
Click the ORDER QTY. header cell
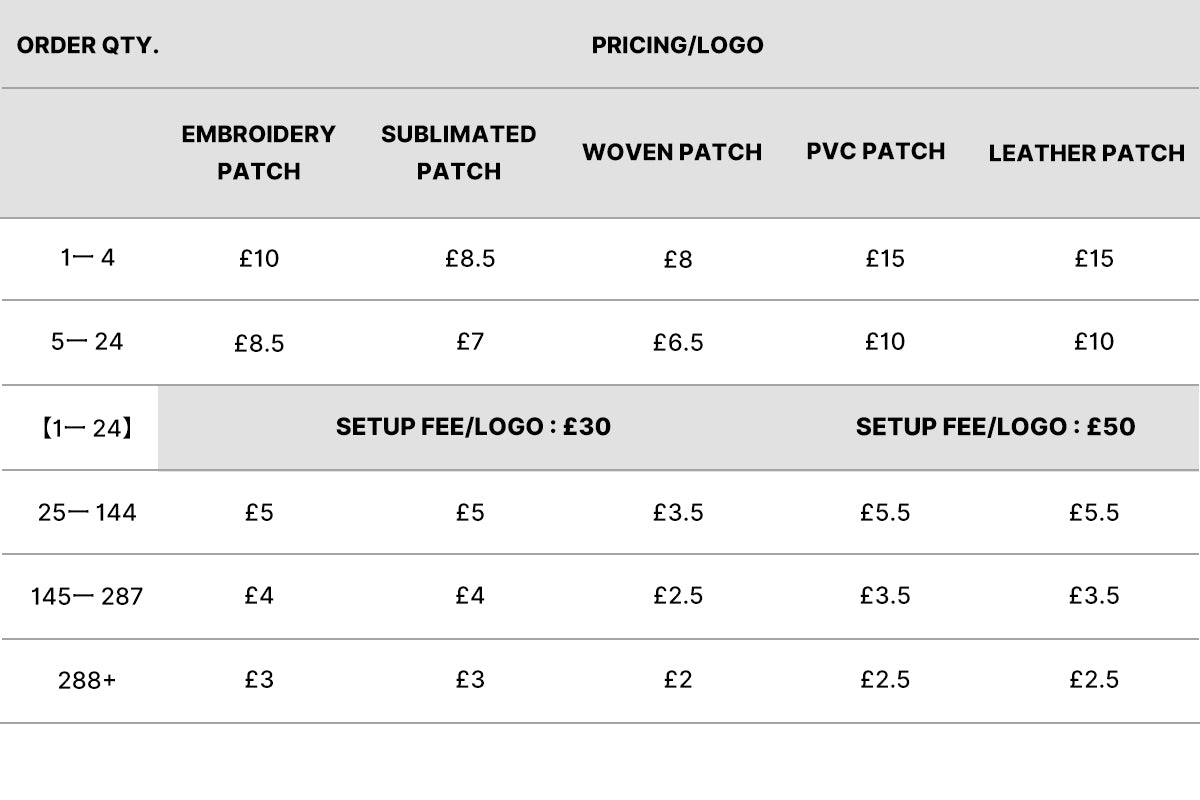coord(88,45)
